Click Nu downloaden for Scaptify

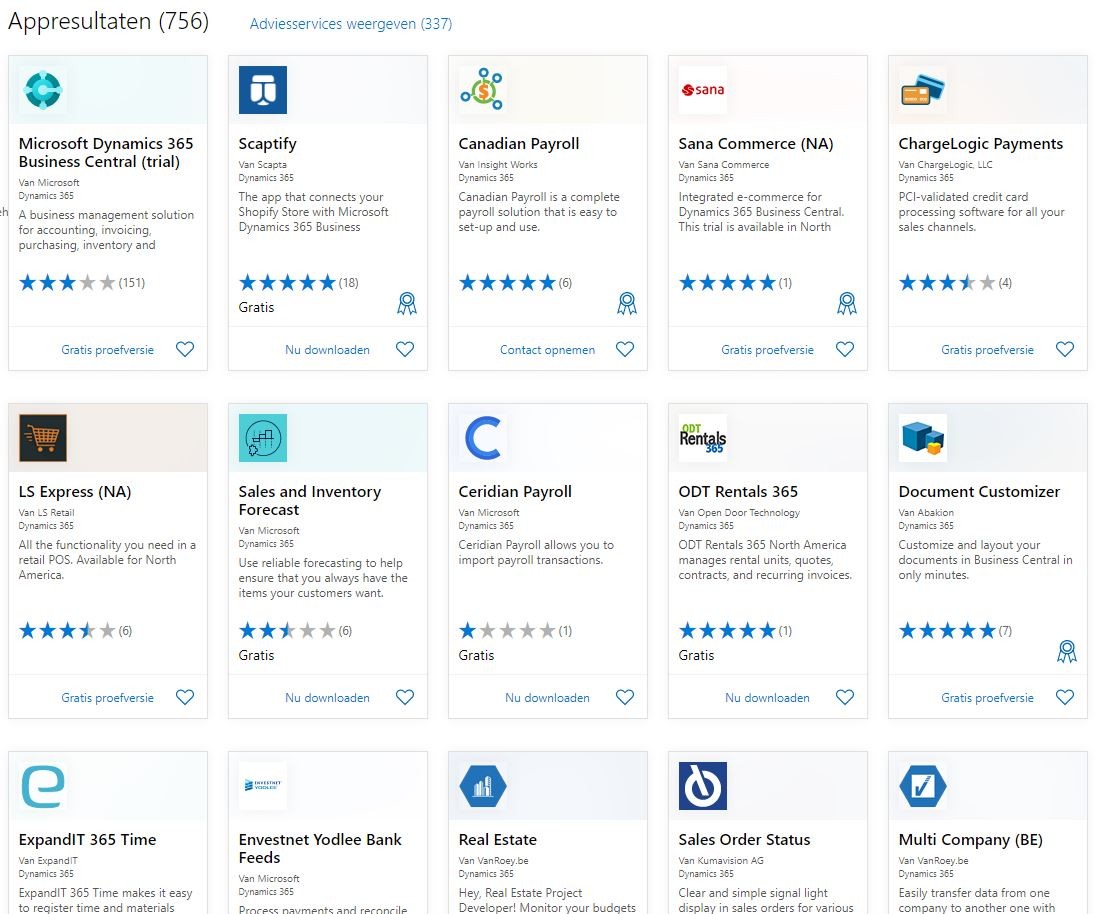click(x=328, y=350)
